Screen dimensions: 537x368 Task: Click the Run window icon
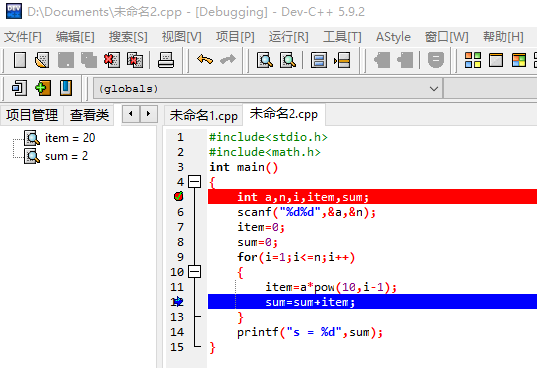(x=496, y=60)
